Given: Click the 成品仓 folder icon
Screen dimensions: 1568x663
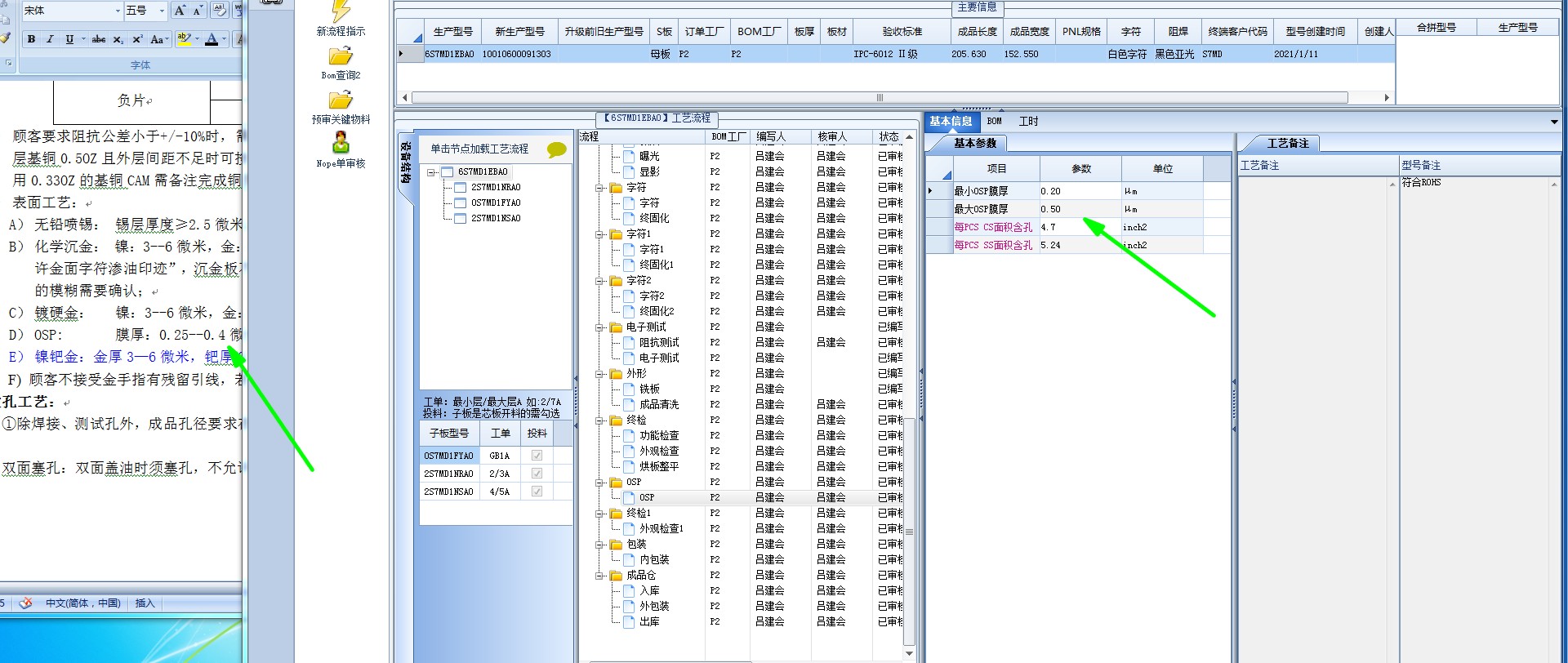Looking at the screenshot, I should click(616, 575).
